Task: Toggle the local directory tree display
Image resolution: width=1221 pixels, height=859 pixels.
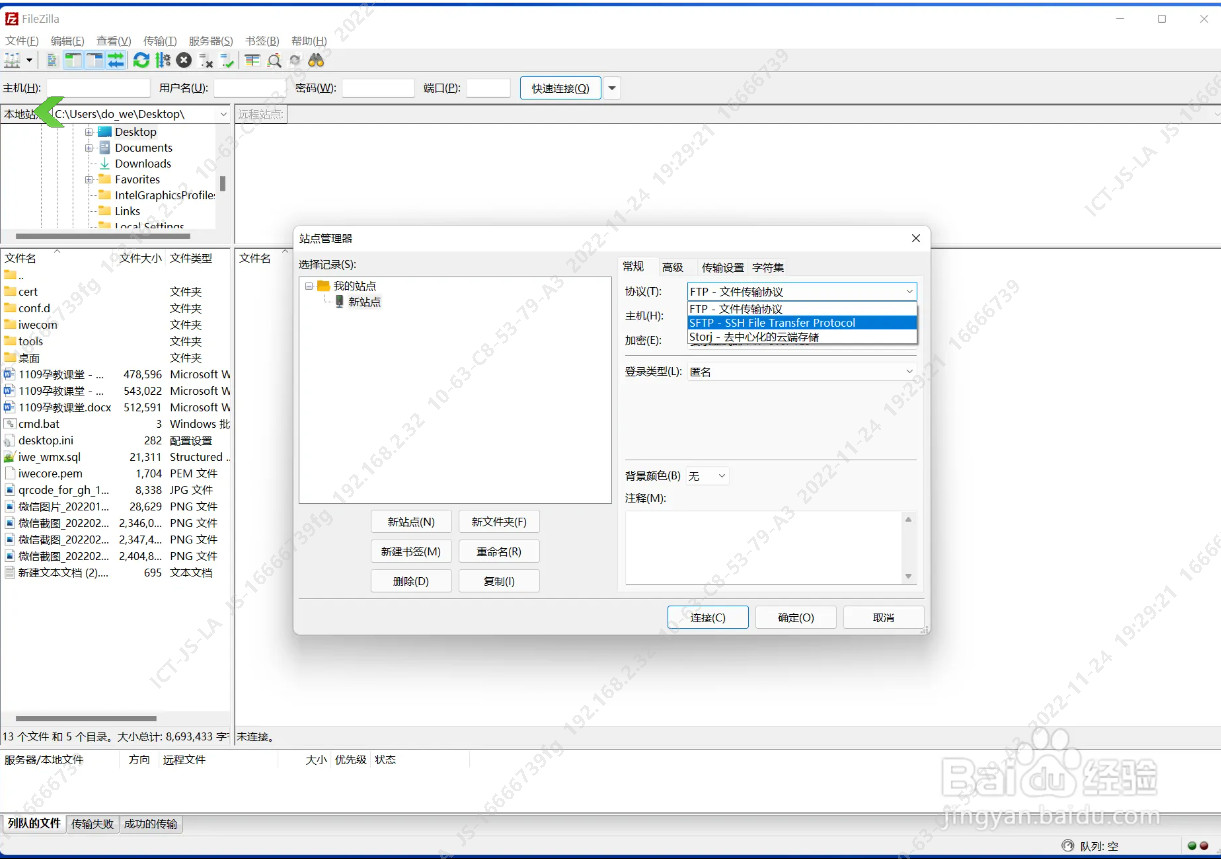Action: point(73,61)
